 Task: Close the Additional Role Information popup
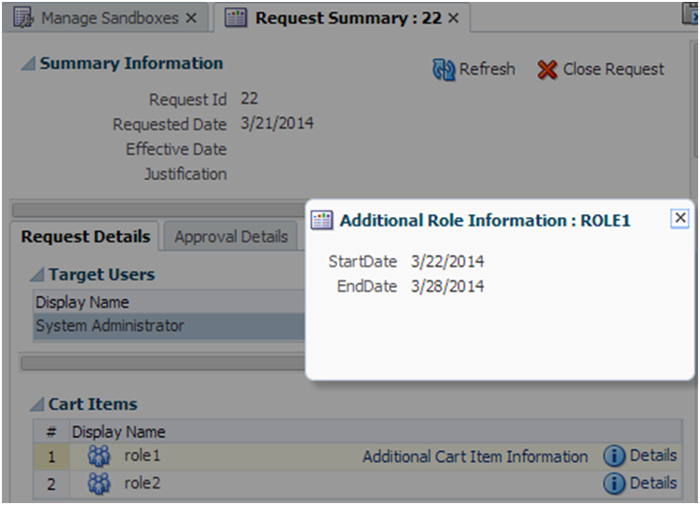click(x=679, y=218)
